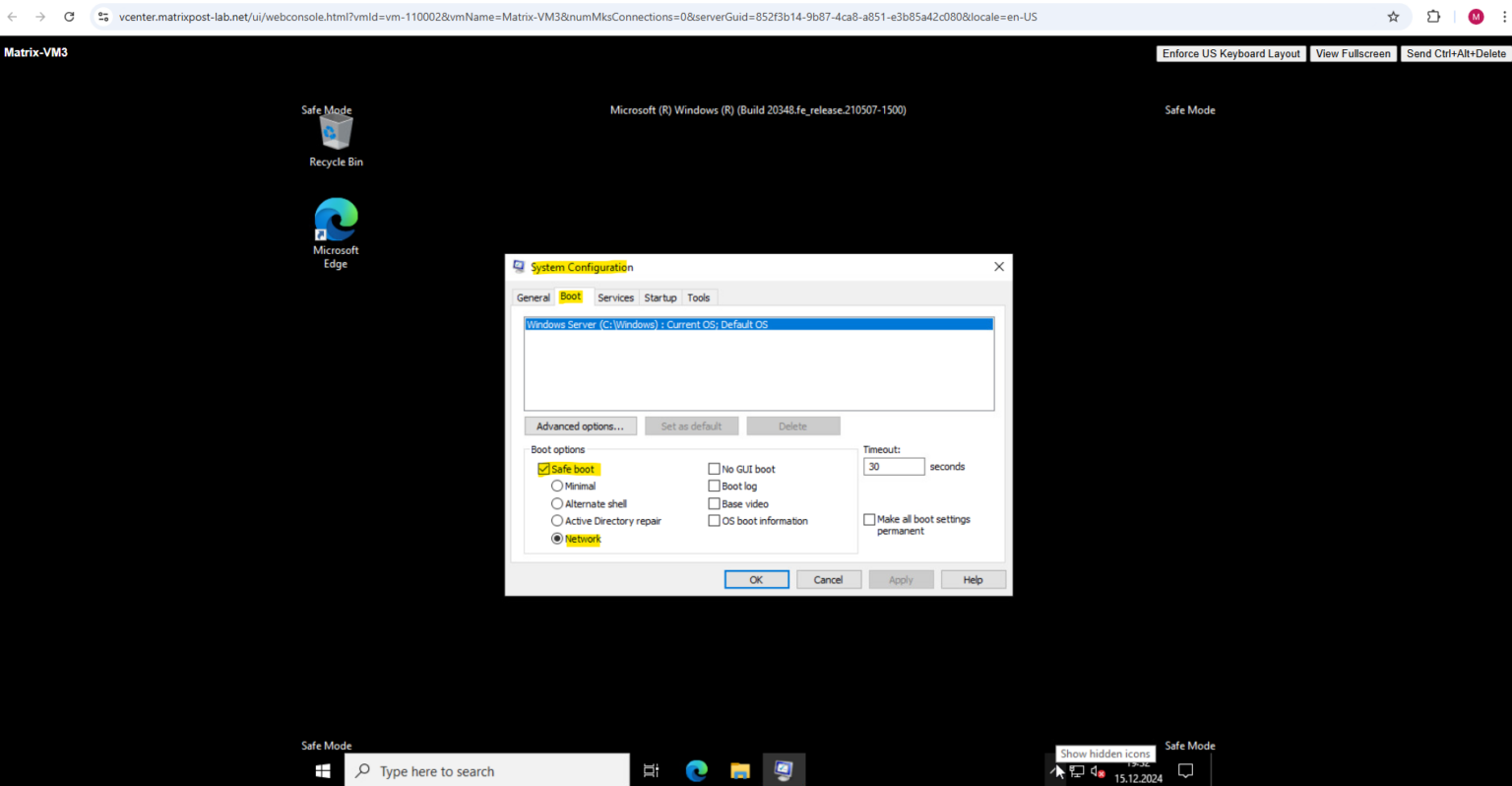The height and width of the screenshot is (786, 1512).
Task: Open the Recycle Bin on the desktop
Action: point(336,128)
